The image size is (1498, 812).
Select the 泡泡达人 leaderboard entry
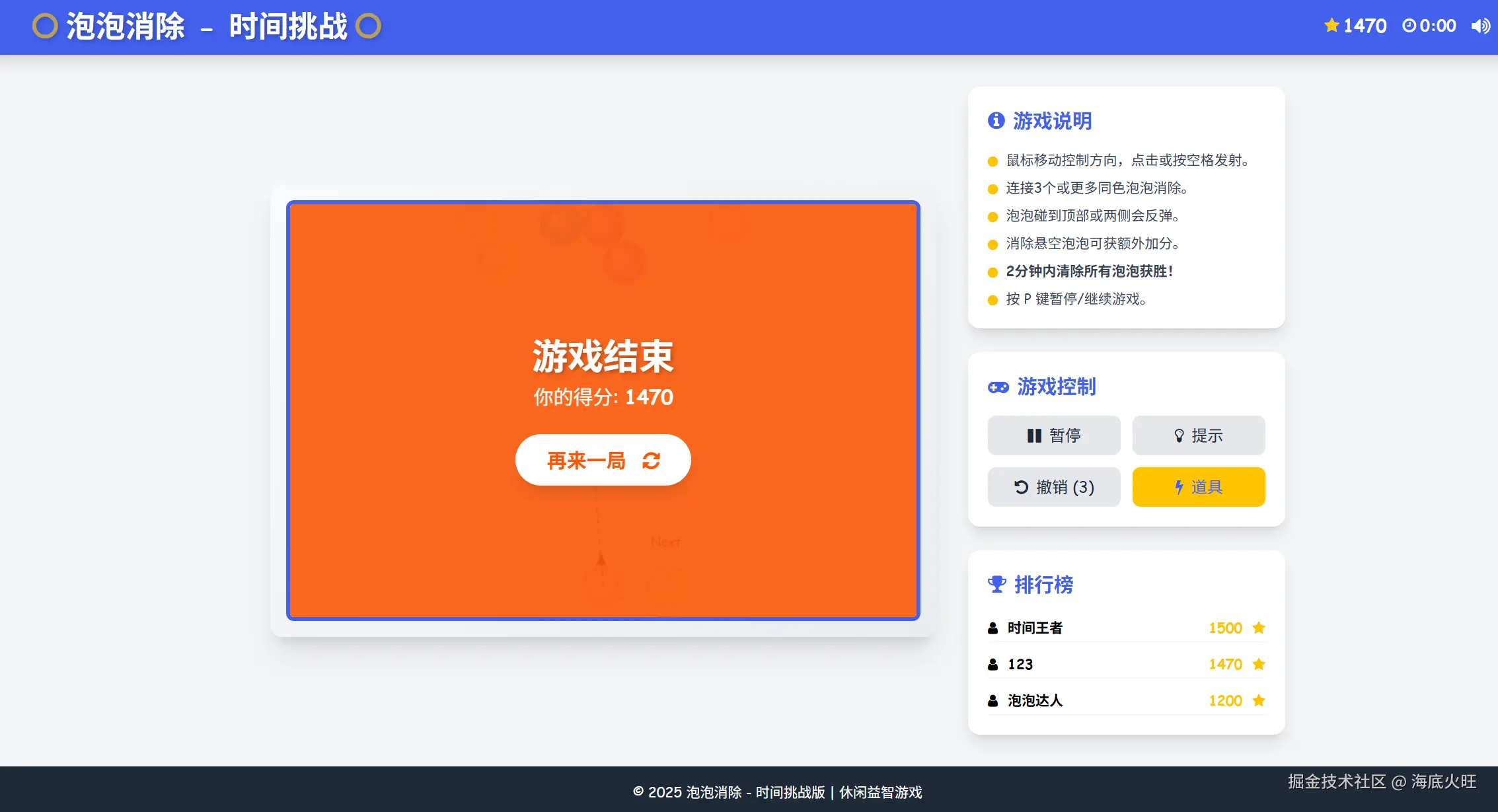click(1035, 700)
